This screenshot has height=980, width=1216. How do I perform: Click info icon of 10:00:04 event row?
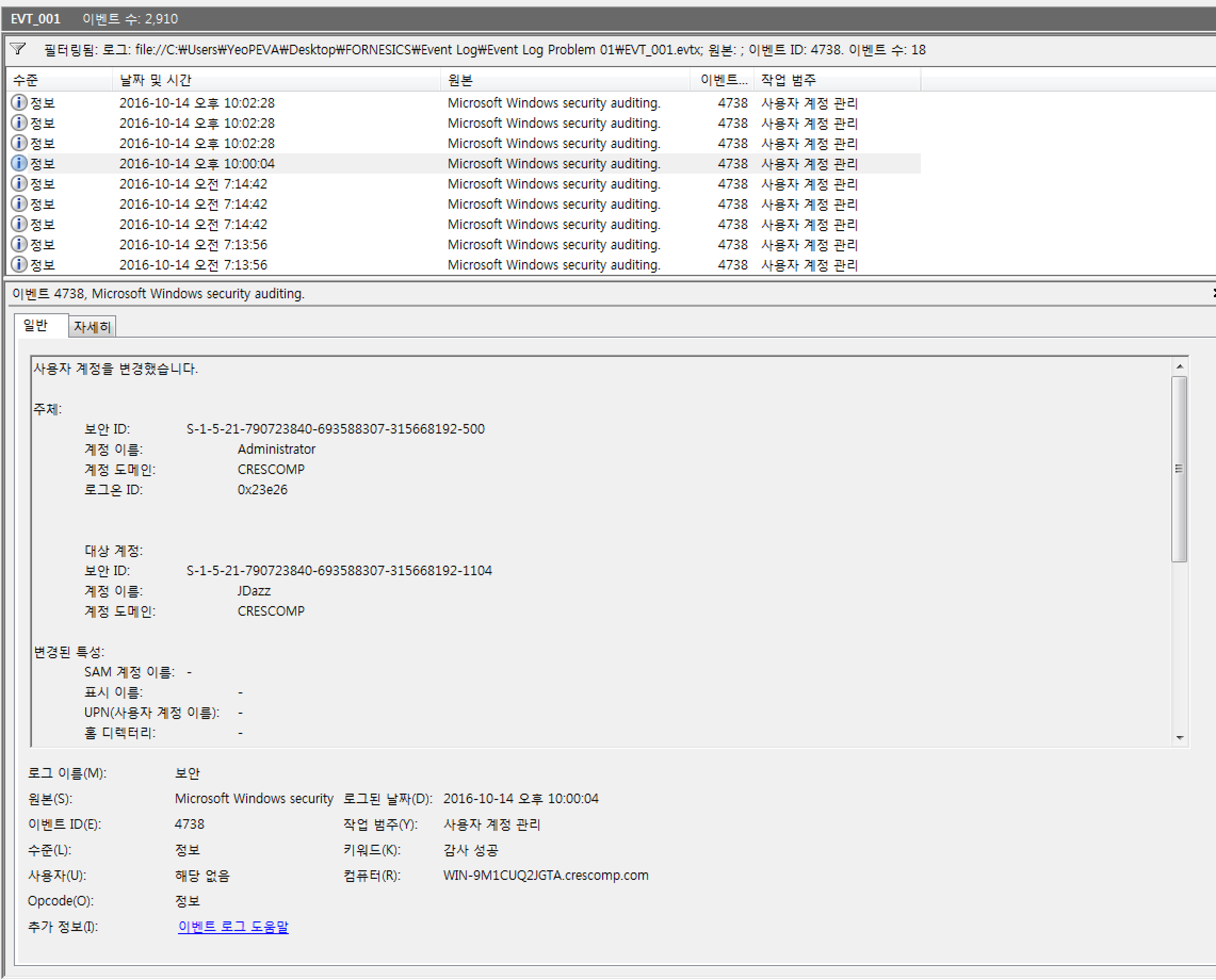(x=19, y=164)
